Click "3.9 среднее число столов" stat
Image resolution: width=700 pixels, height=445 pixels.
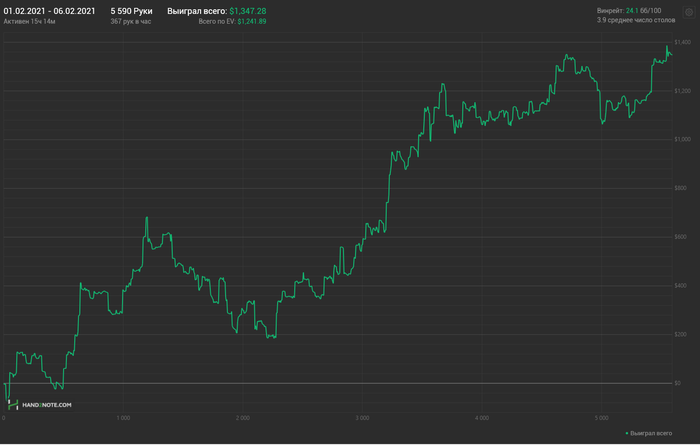coord(636,20)
